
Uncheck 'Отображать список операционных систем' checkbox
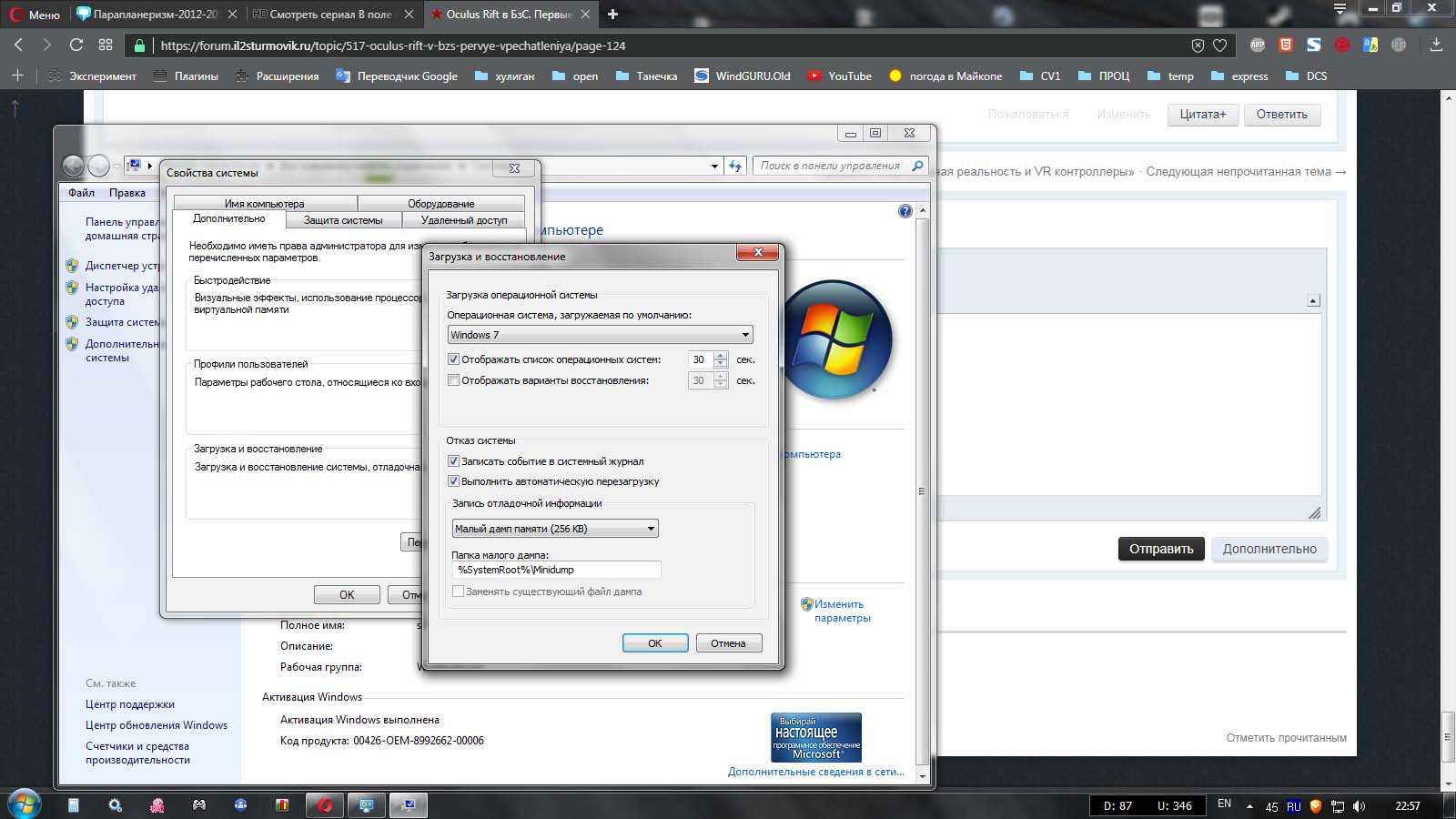[454, 359]
